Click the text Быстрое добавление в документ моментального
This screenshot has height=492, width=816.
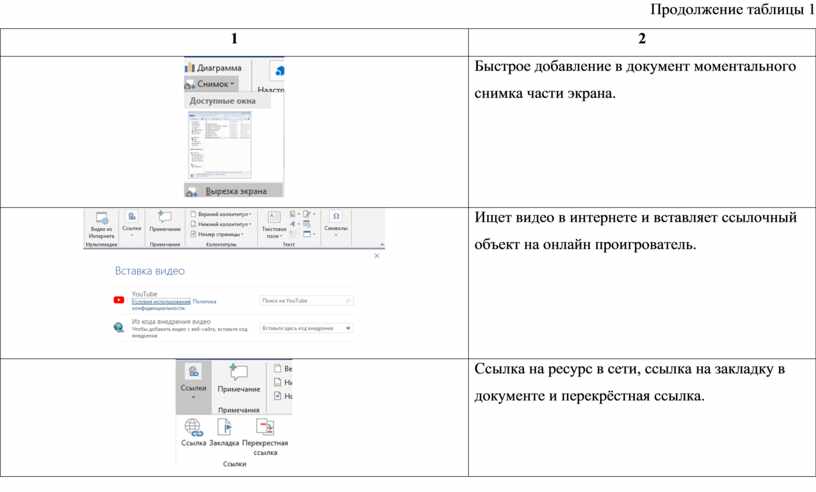(x=635, y=67)
